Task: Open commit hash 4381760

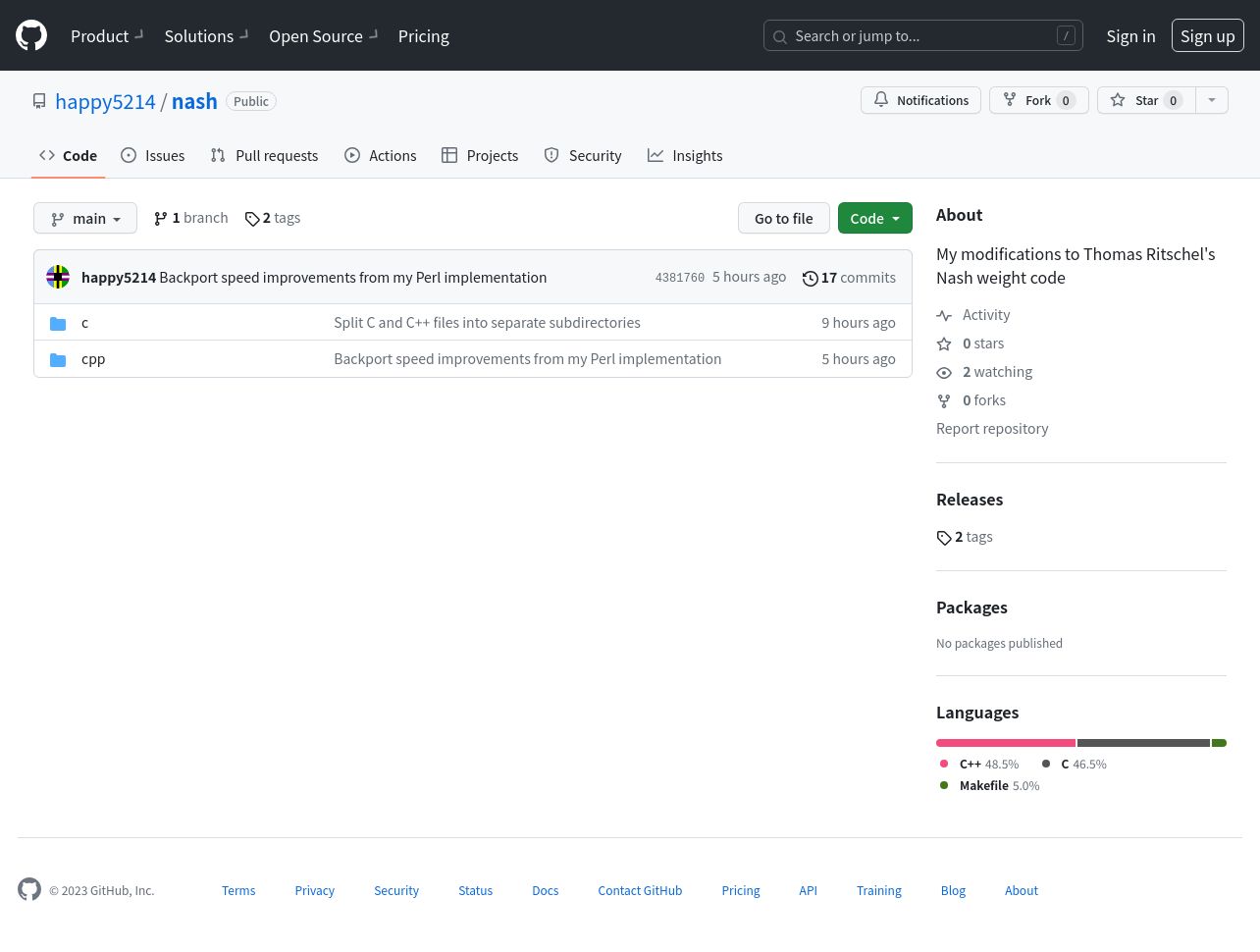Action: coord(680,278)
